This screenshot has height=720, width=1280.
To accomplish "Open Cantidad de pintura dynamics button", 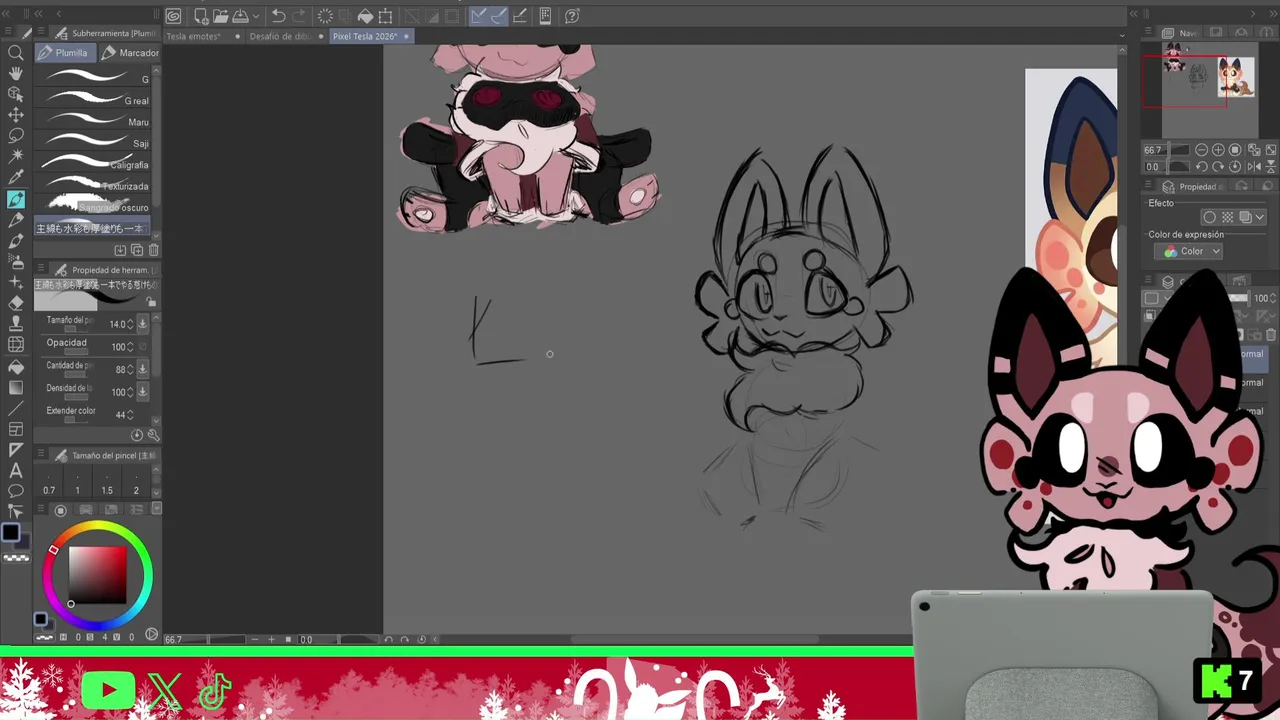I will pyautogui.click(x=142, y=369).
